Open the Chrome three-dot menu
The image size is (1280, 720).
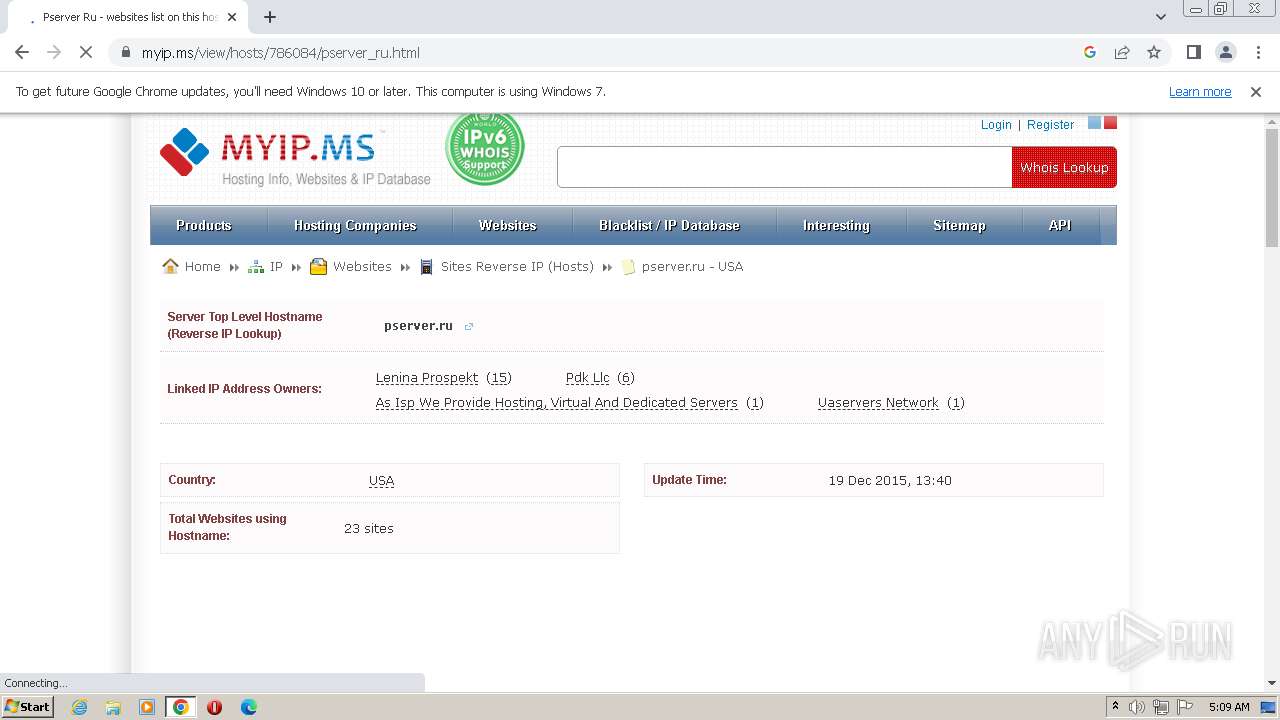[1257, 52]
